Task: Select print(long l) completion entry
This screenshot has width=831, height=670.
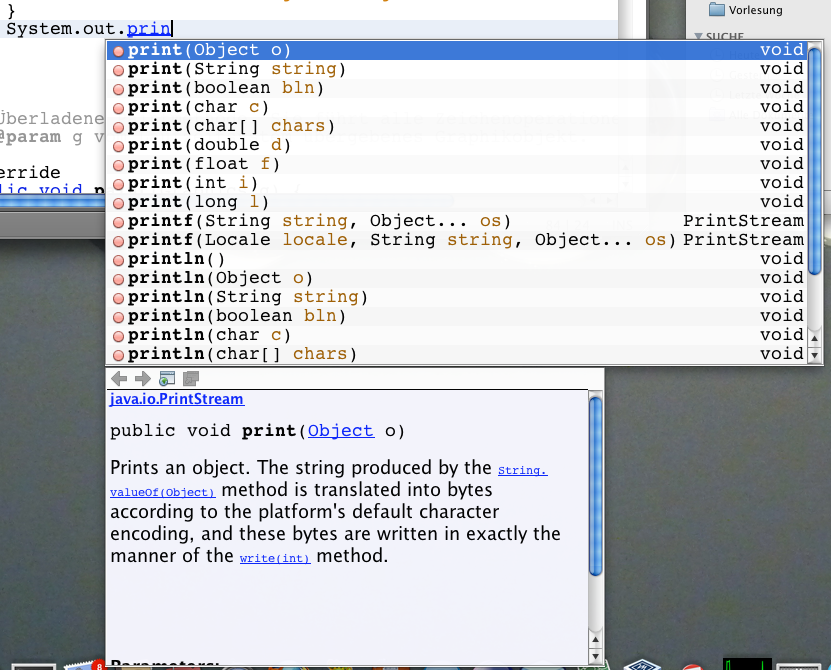Action: coord(457,202)
